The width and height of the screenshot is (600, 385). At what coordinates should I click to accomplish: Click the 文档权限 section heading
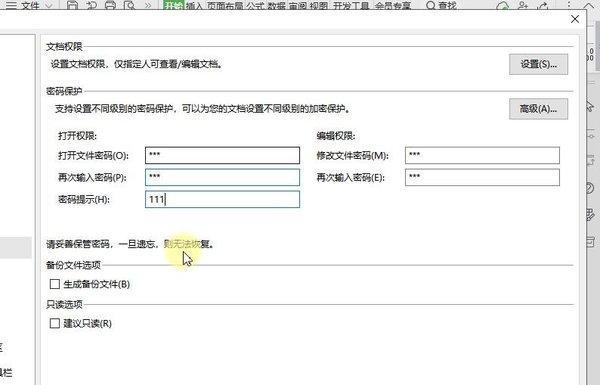tap(64, 47)
